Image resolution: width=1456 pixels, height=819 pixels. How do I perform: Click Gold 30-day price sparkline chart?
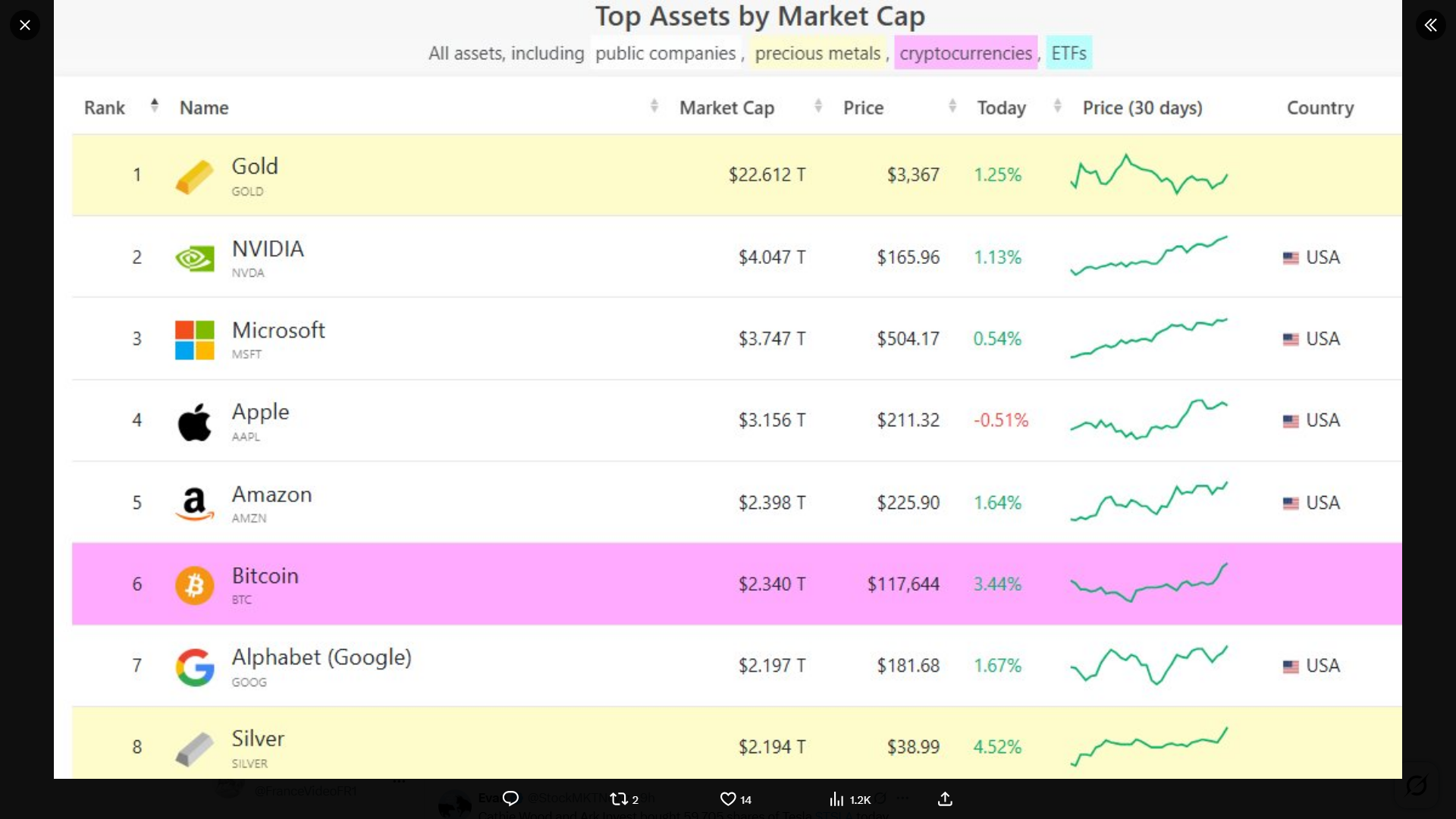(1149, 174)
